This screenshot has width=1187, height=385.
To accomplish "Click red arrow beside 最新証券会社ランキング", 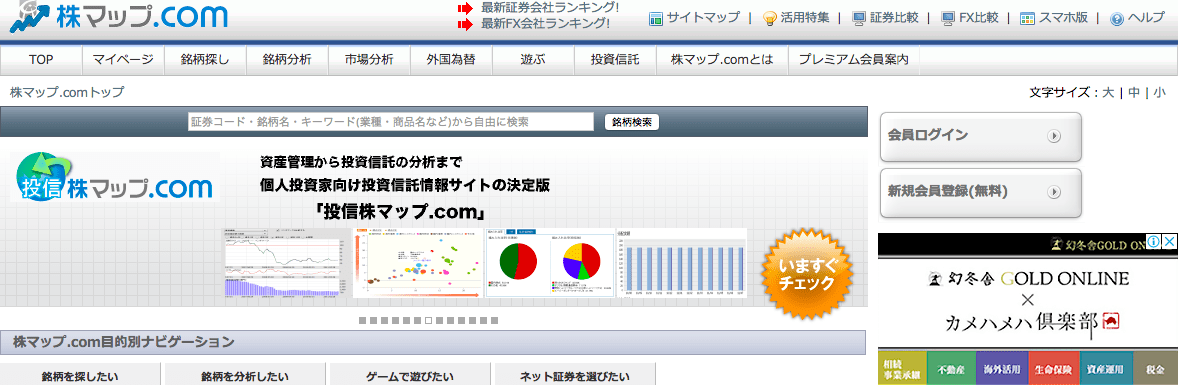I will (x=464, y=8).
